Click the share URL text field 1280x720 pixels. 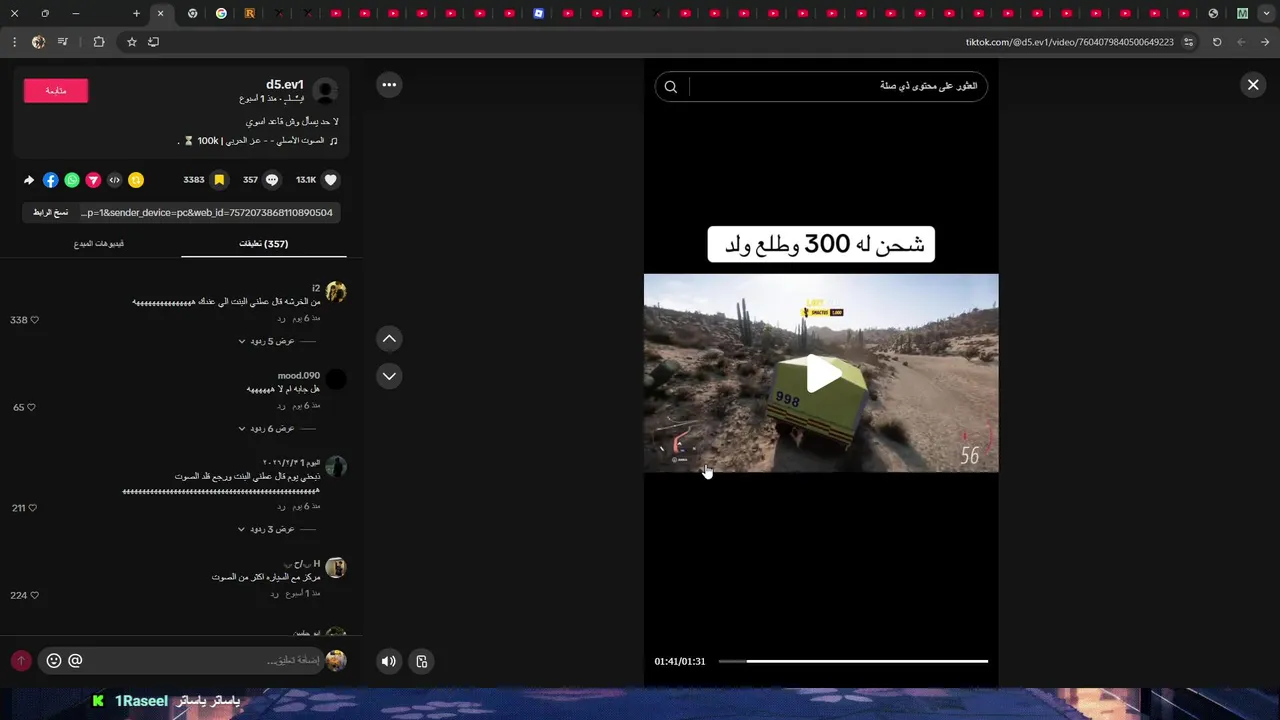207,212
